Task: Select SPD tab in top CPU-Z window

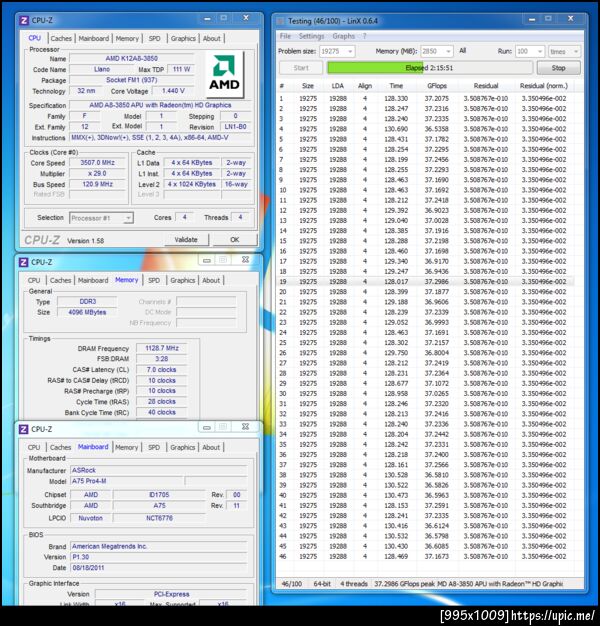Action: click(154, 38)
